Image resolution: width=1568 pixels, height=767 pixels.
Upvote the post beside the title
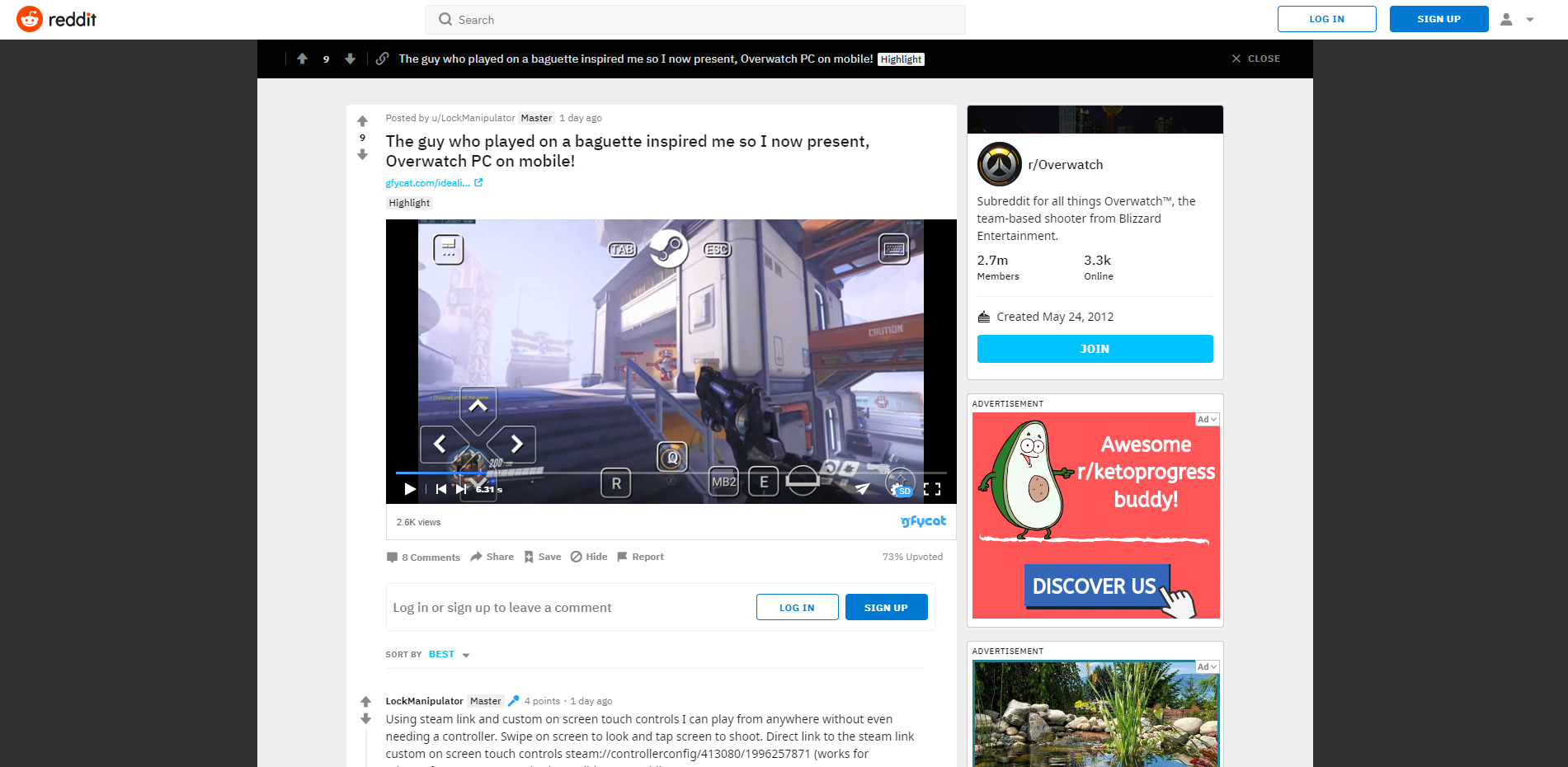pyautogui.click(x=362, y=121)
